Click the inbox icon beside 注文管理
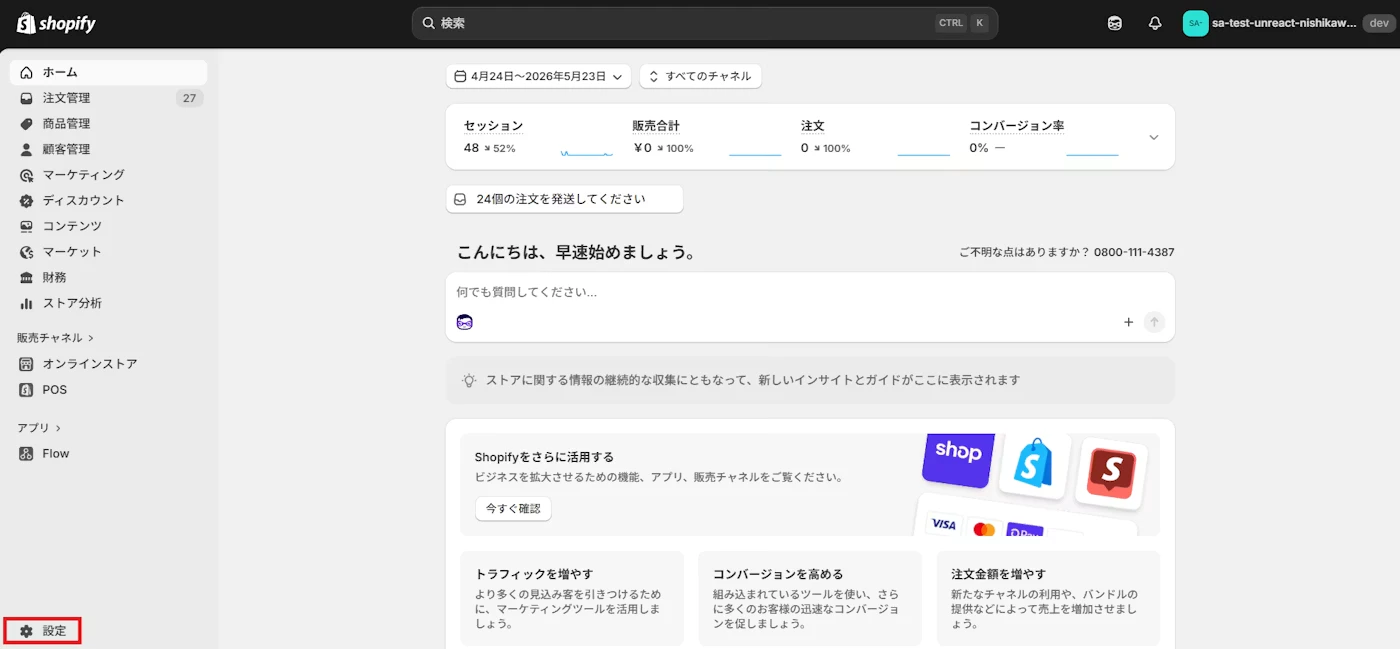This screenshot has width=1400, height=649. tap(26, 98)
